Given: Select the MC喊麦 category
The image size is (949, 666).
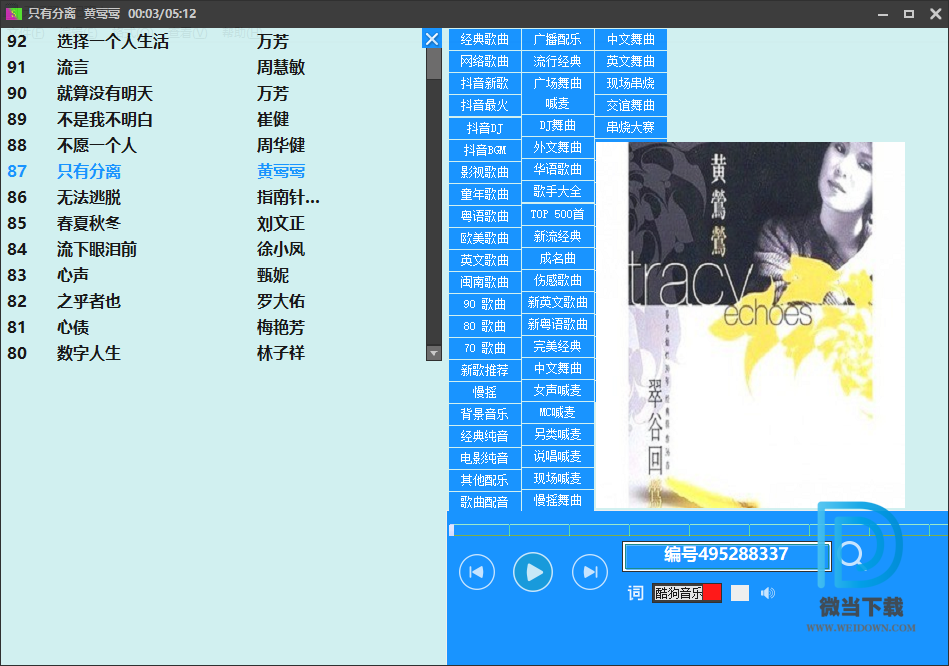Looking at the screenshot, I should tap(557, 412).
